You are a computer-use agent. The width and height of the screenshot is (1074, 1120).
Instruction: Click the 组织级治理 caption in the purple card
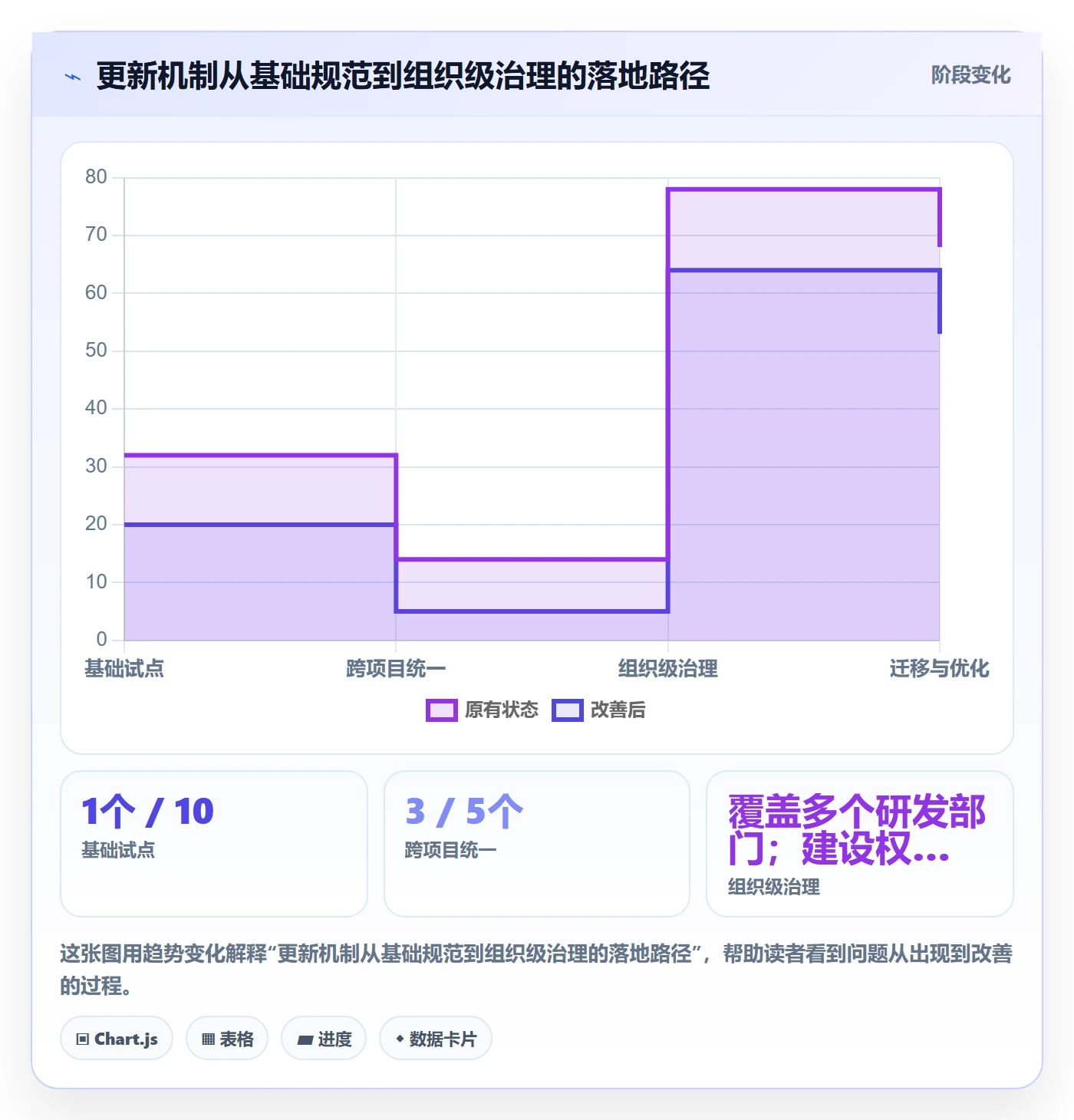pyautogui.click(x=774, y=888)
